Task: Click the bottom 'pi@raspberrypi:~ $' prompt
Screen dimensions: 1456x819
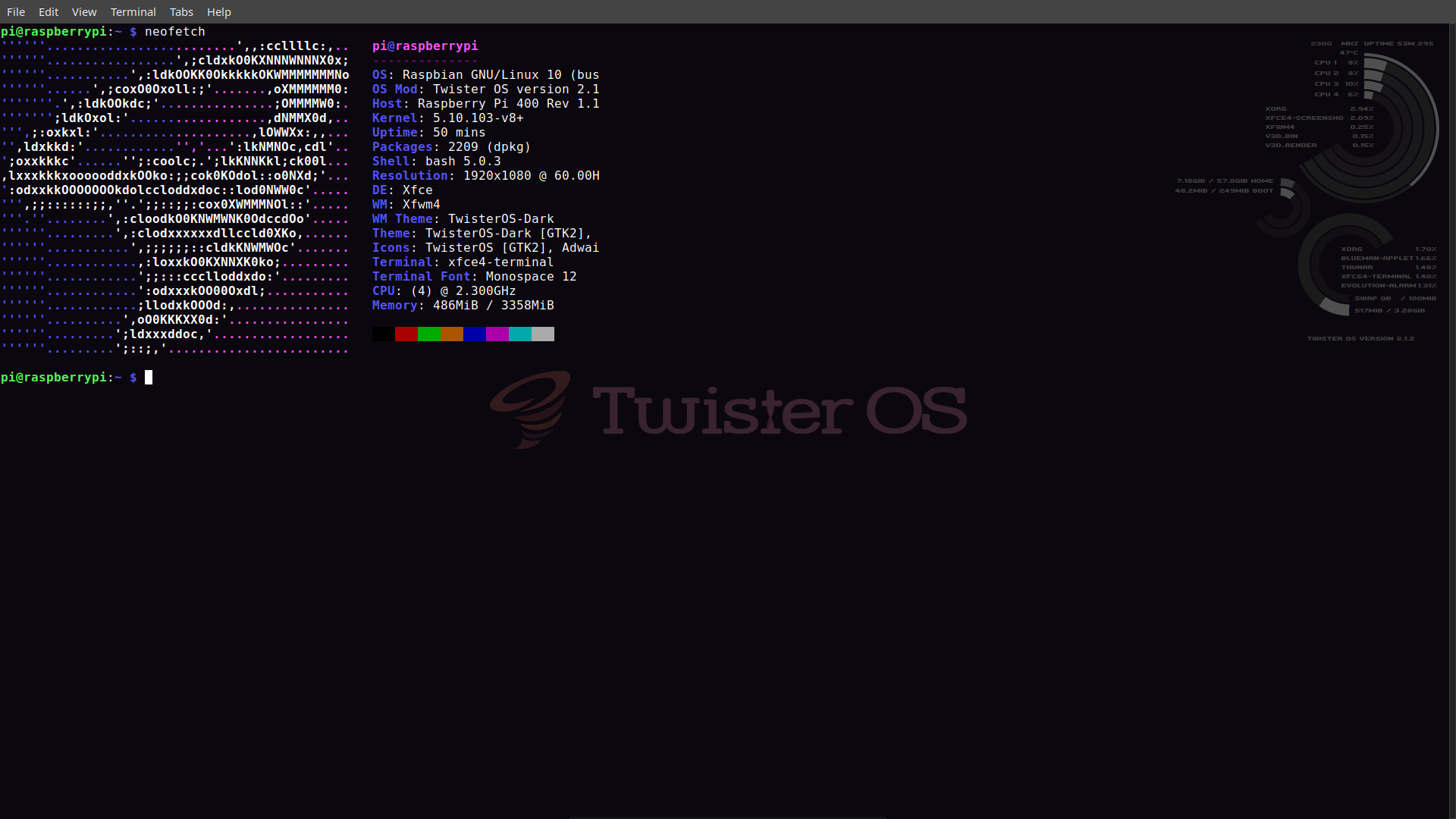Action: tap(69, 378)
